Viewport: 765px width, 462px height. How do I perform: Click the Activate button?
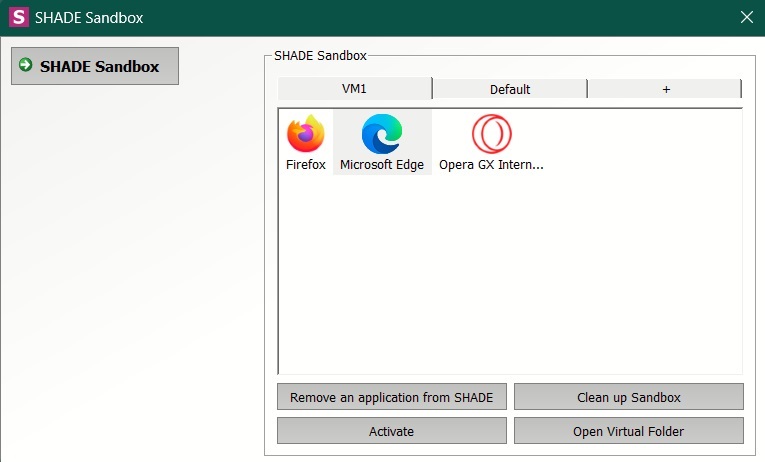pyautogui.click(x=392, y=431)
